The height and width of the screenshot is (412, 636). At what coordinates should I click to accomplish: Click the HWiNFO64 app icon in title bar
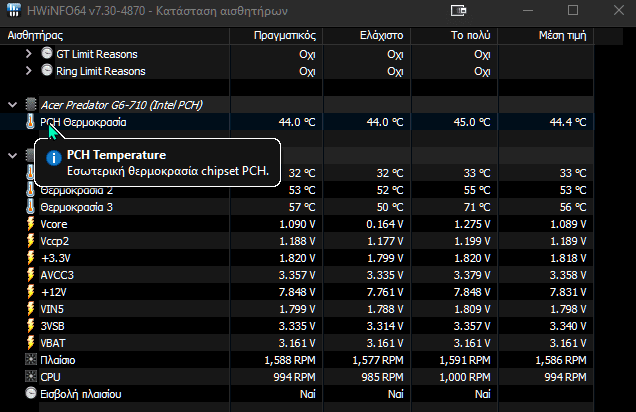tap(14, 10)
